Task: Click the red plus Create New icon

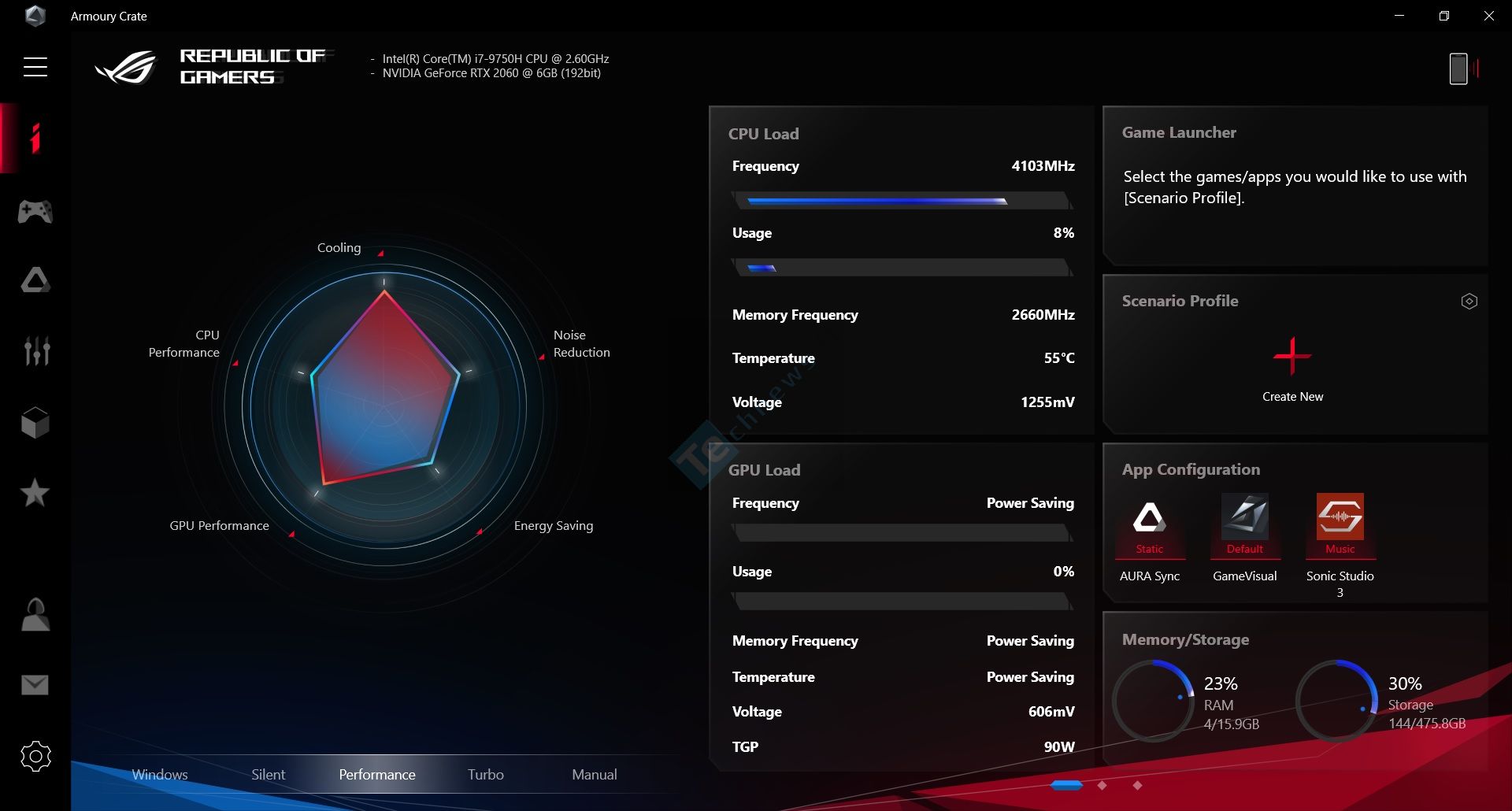Action: [x=1292, y=356]
